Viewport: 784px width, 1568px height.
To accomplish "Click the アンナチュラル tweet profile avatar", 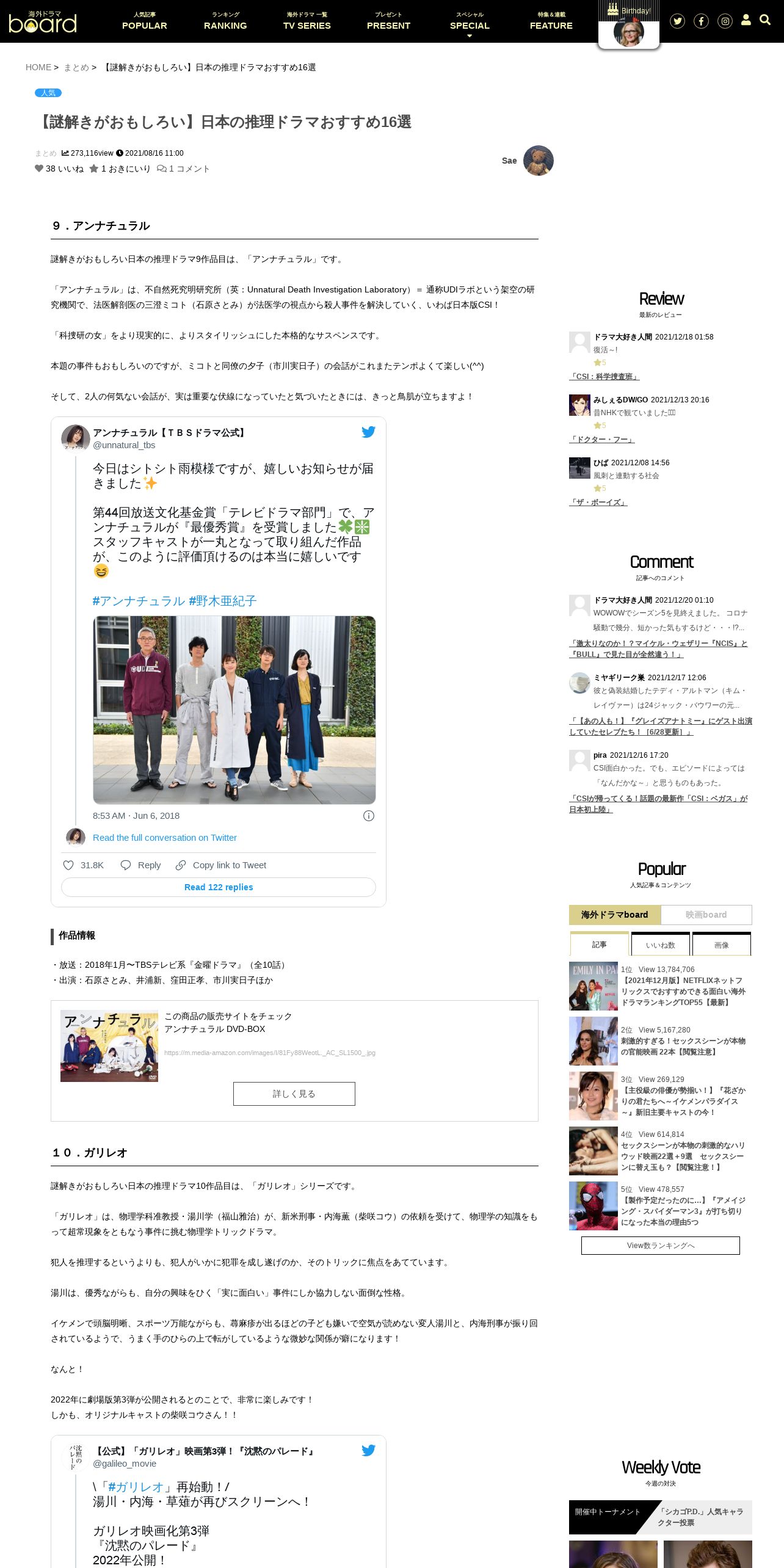I will point(76,439).
